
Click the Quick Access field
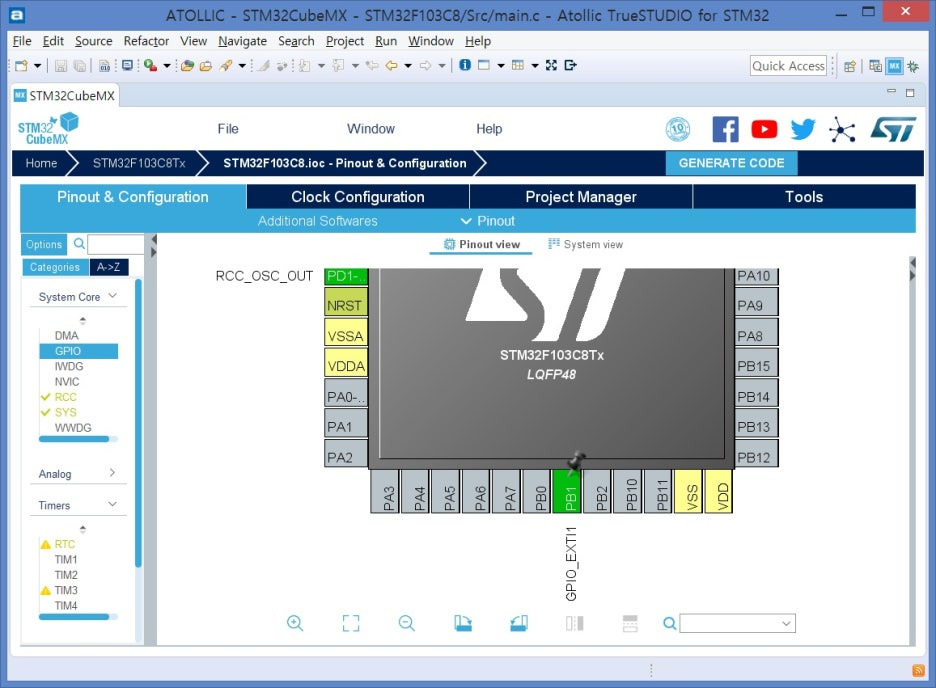788,66
